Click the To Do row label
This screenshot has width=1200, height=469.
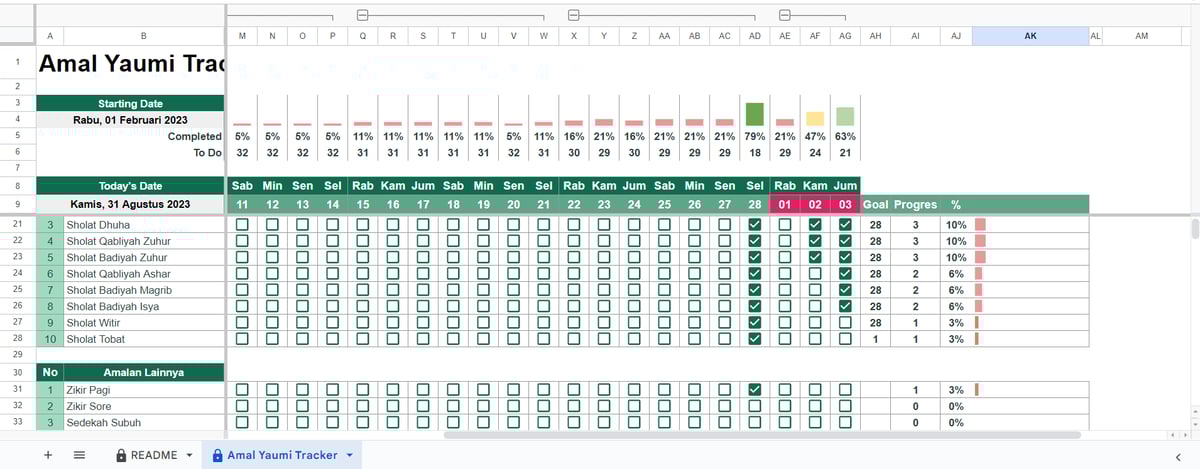207,152
